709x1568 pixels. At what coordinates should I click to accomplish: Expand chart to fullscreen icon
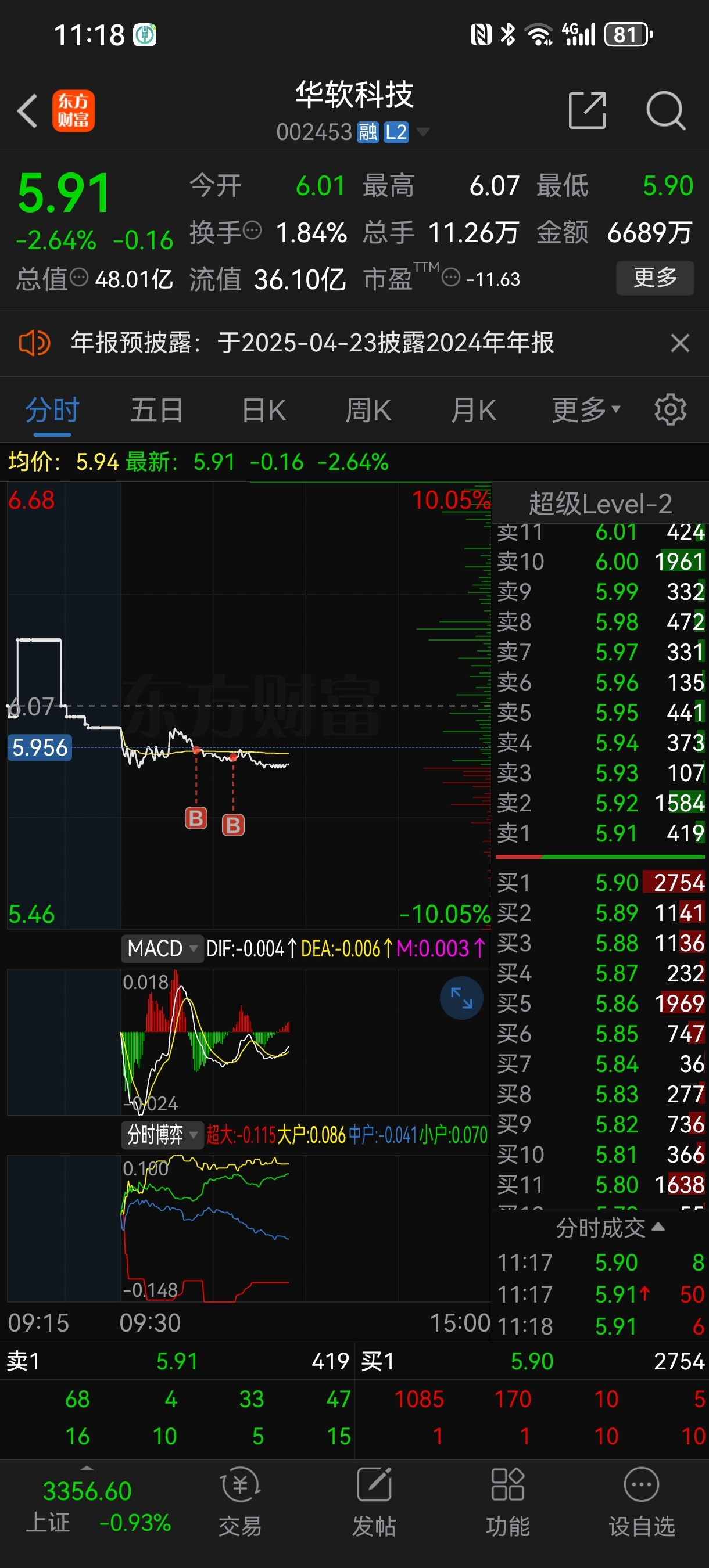461,998
